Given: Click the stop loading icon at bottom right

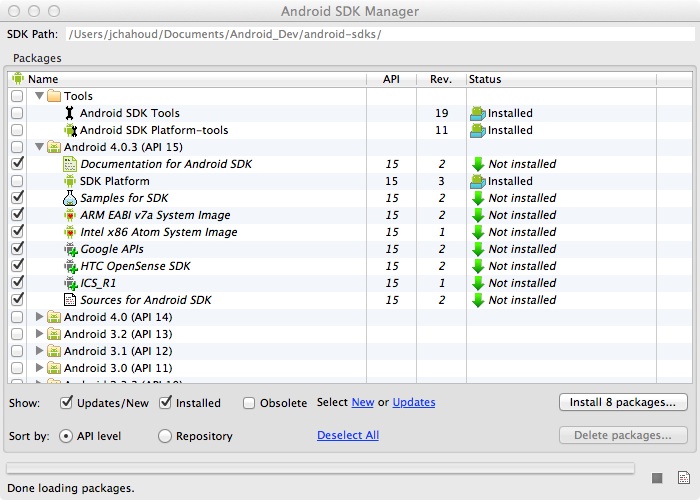Looking at the screenshot, I should tap(657, 477).
